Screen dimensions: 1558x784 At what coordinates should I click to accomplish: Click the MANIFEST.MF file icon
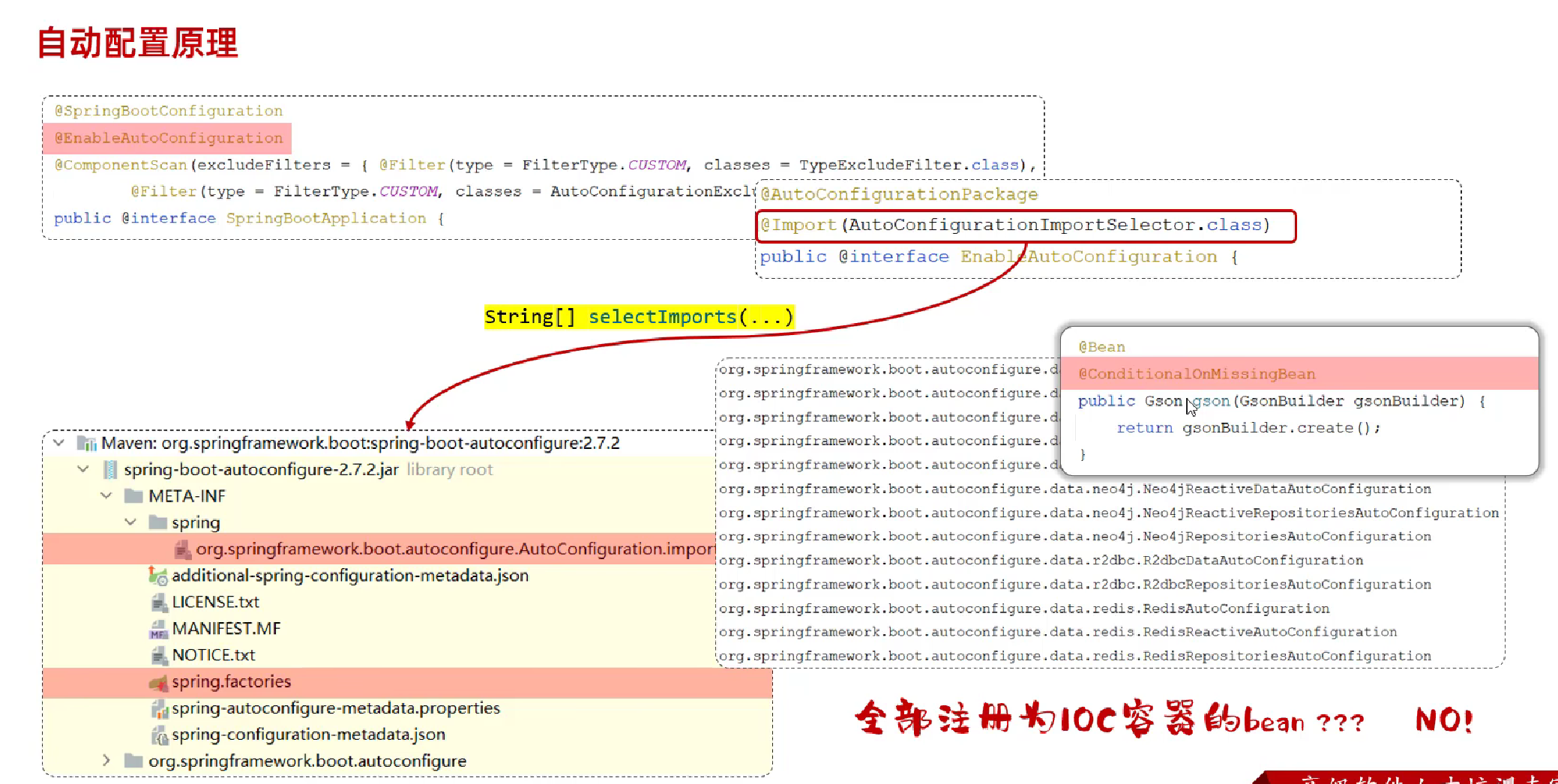pos(158,629)
